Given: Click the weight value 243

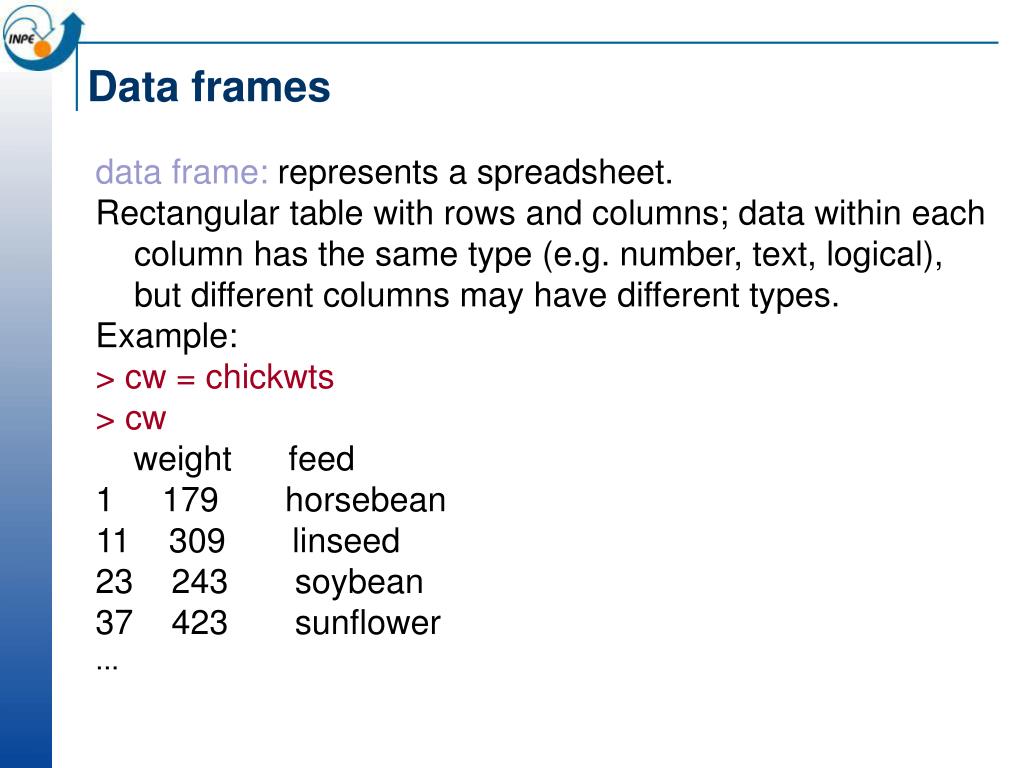Looking at the screenshot, I should pos(200,582).
